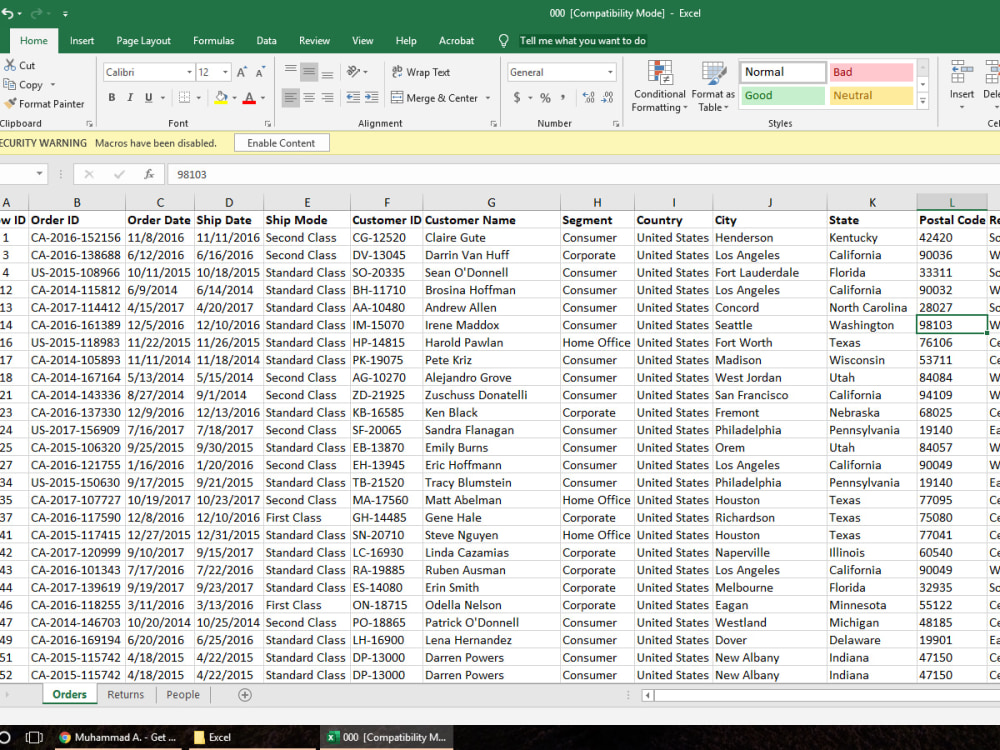The height and width of the screenshot is (750, 1000).
Task: Toggle left text alignment
Action: tap(290, 98)
